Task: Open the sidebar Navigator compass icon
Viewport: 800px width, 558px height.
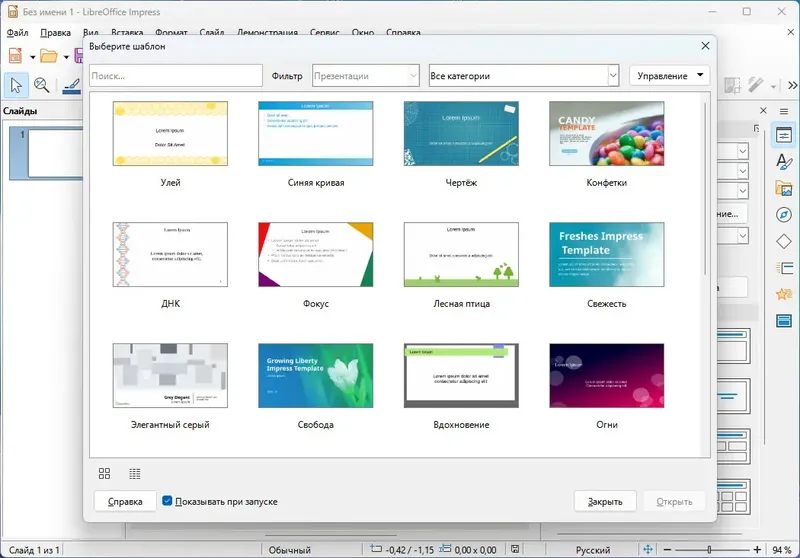Action: click(784, 215)
